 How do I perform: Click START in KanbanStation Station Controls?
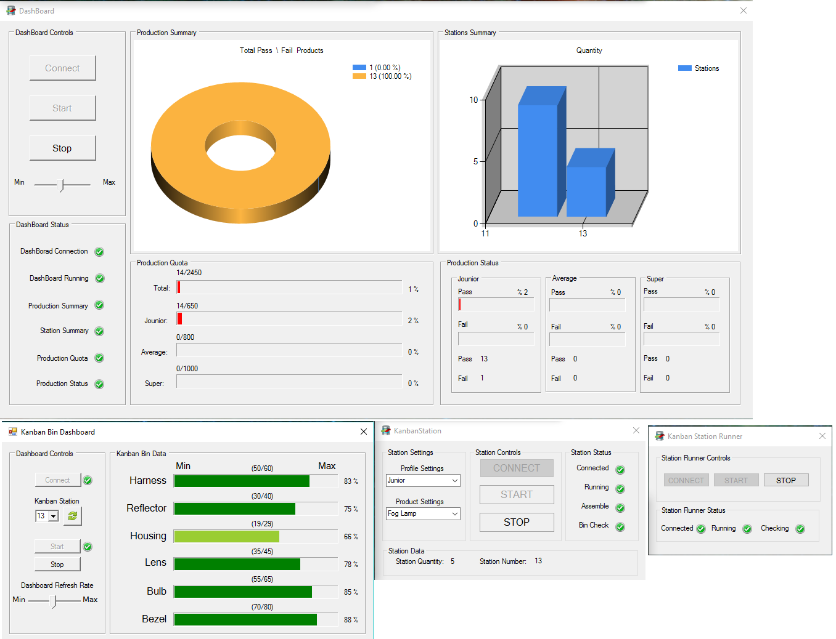click(x=517, y=495)
